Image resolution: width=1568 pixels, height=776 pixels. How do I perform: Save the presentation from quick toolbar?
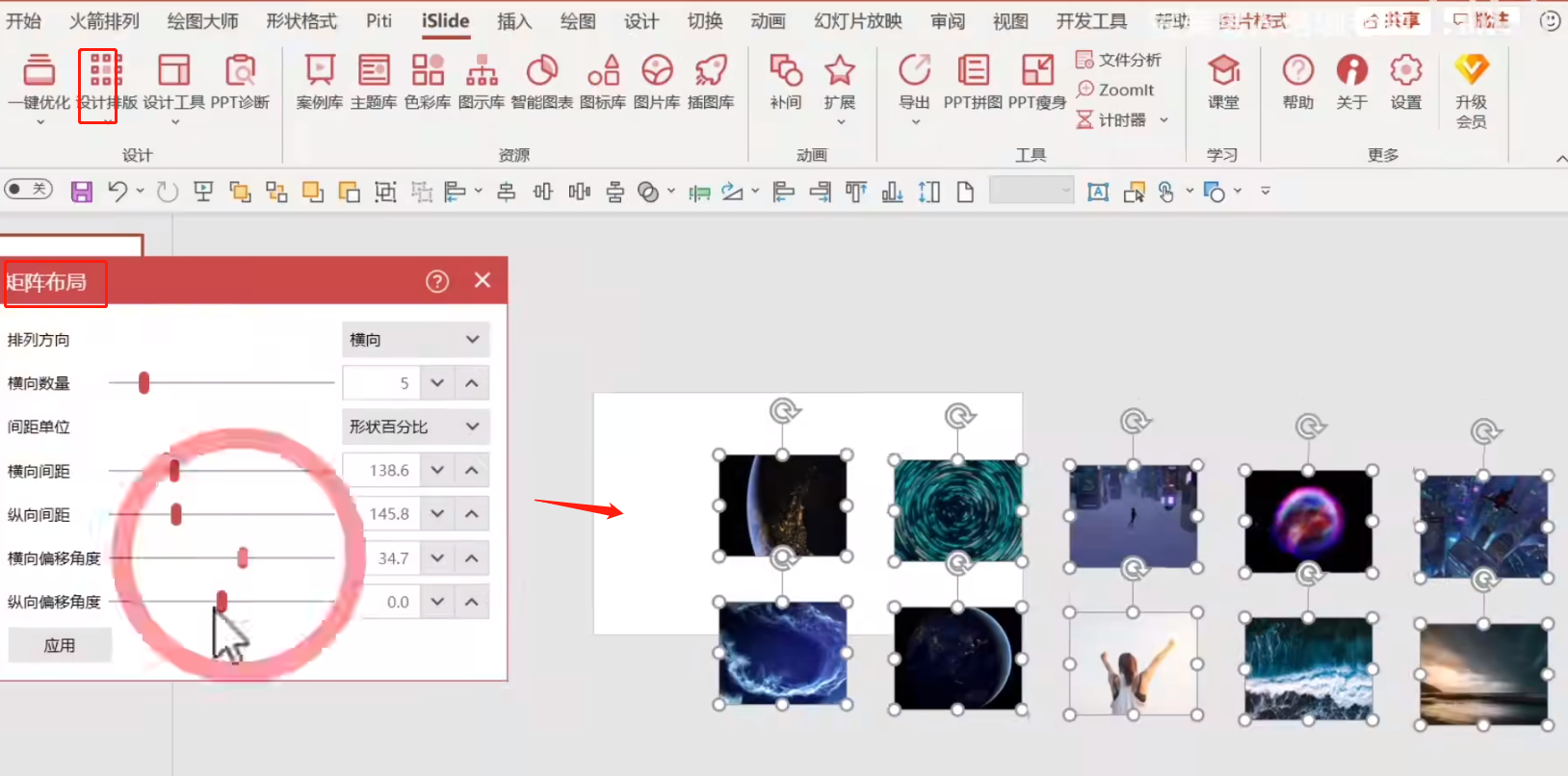[x=82, y=193]
